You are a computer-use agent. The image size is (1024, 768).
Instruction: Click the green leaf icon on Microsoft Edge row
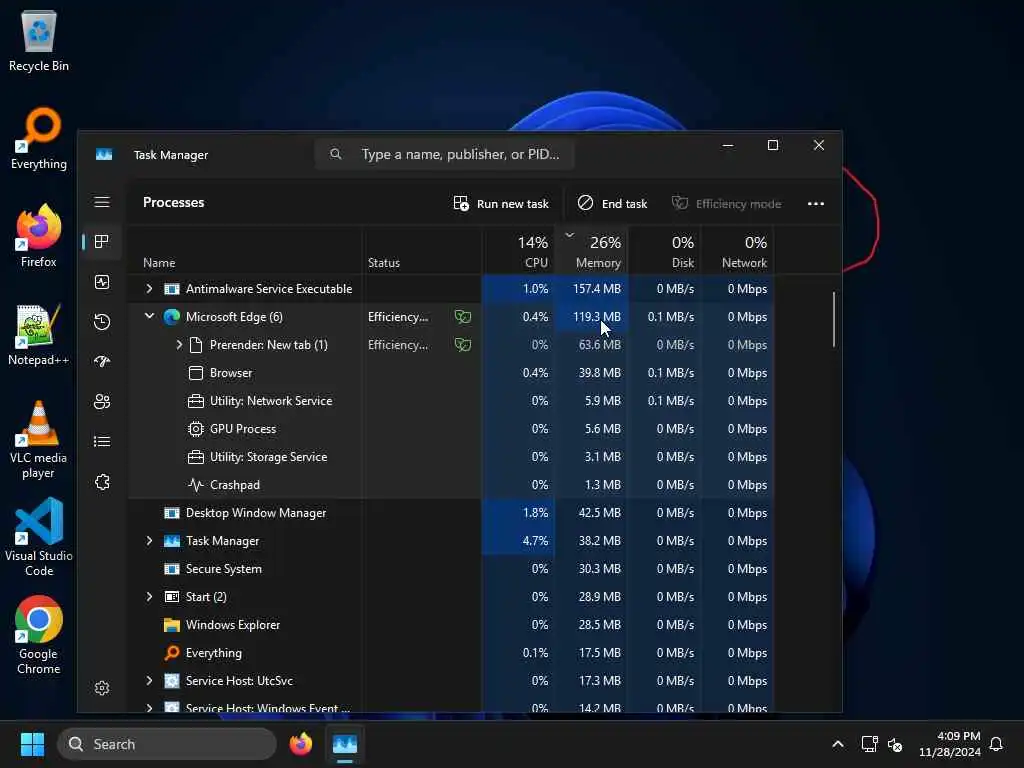click(x=463, y=317)
